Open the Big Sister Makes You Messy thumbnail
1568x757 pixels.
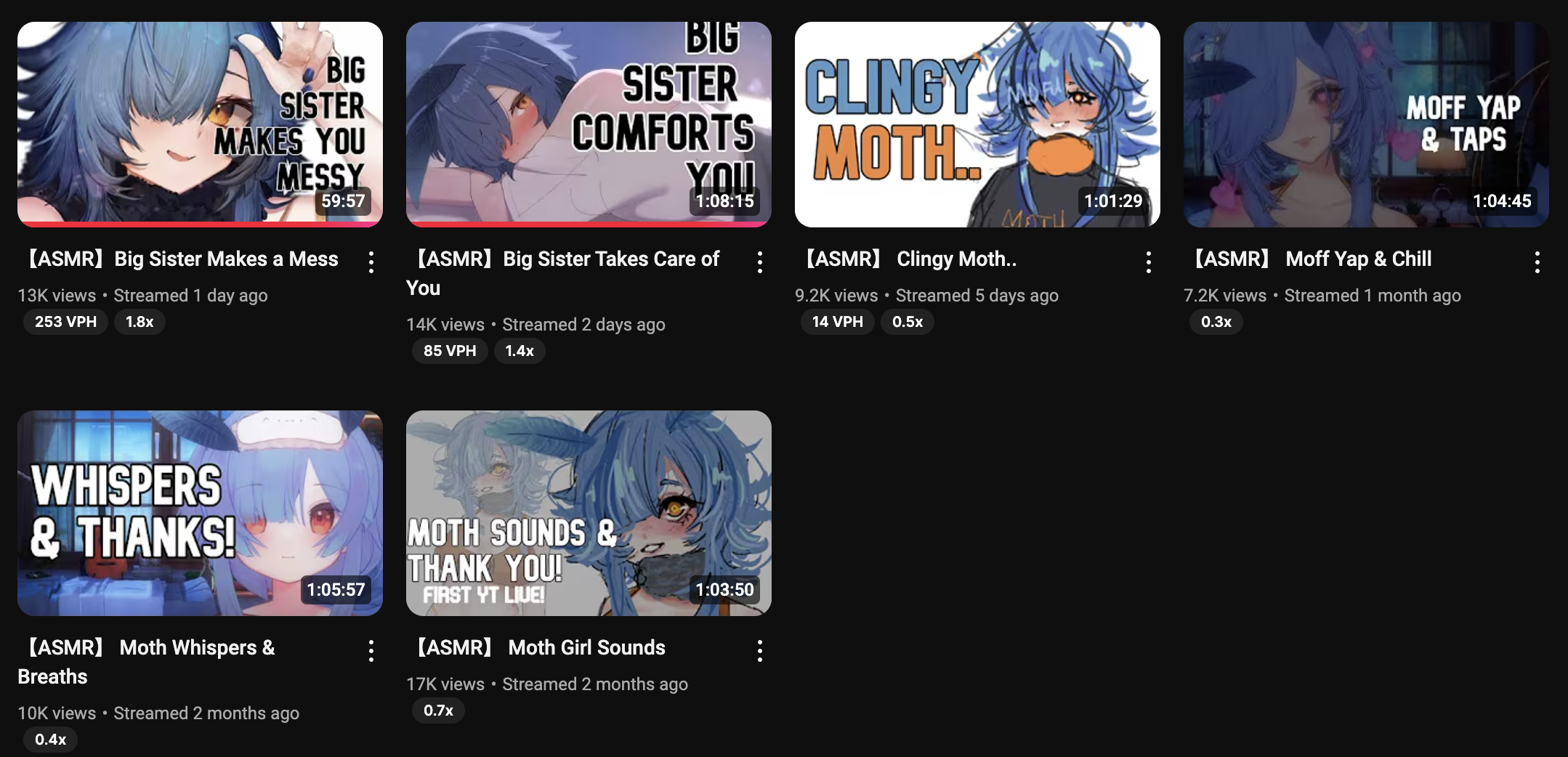click(x=200, y=124)
